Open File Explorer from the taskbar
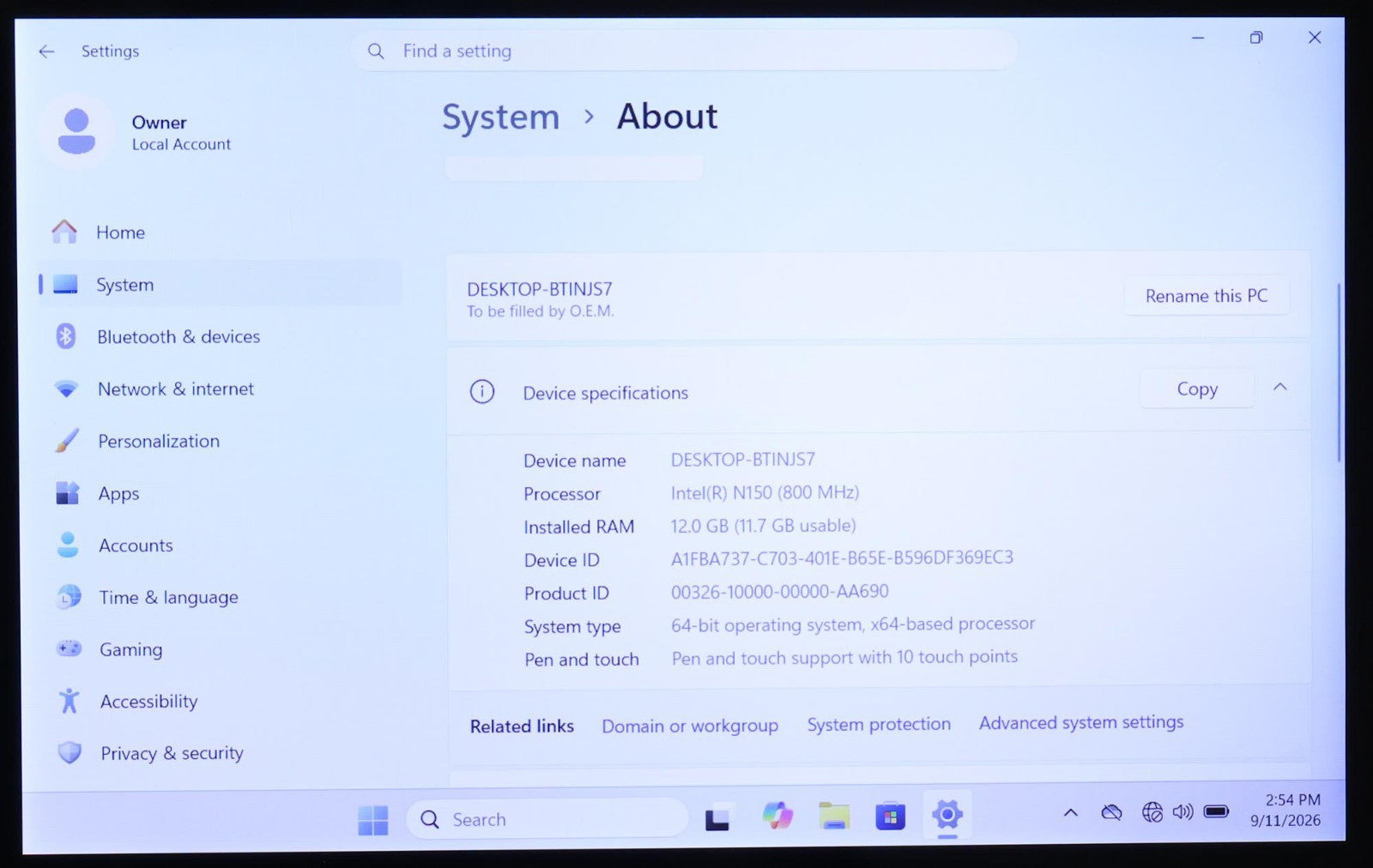1373x868 pixels. (833, 816)
